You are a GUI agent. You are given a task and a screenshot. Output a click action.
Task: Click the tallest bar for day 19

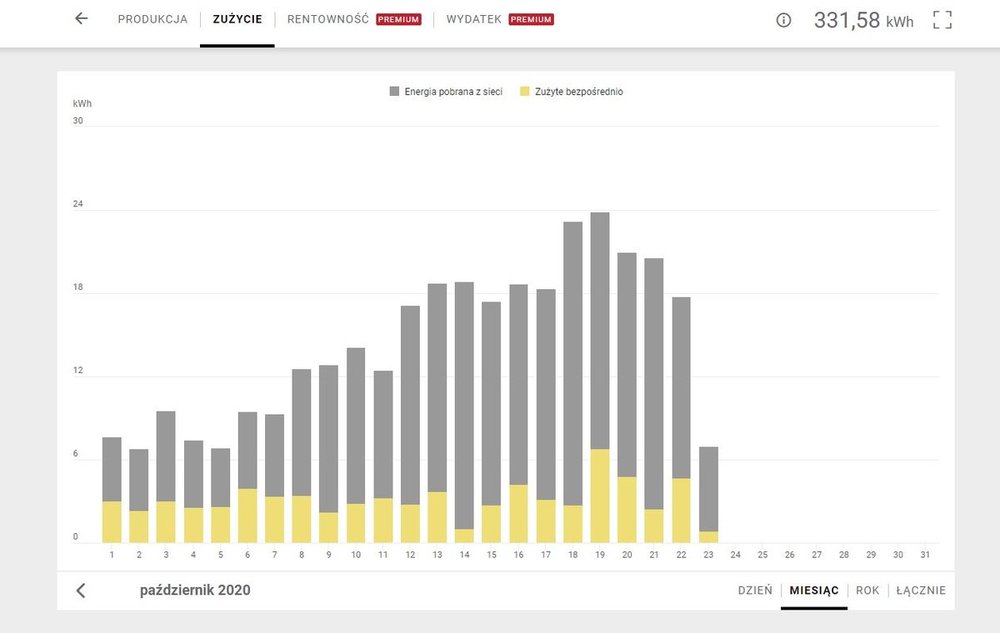click(600, 330)
